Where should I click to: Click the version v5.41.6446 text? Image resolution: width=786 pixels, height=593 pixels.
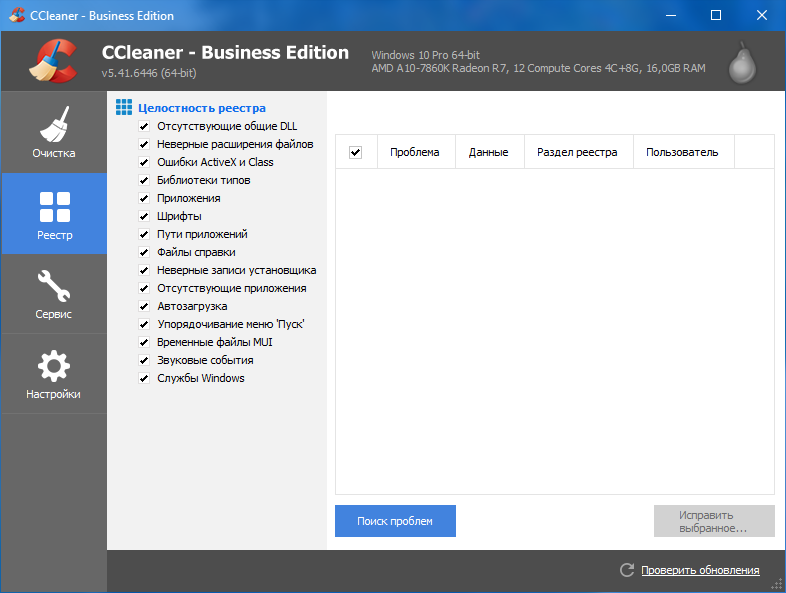pos(149,73)
